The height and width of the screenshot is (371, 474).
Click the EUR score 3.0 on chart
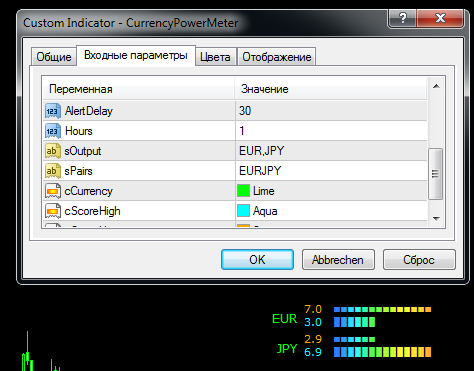[x=313, y=322]
